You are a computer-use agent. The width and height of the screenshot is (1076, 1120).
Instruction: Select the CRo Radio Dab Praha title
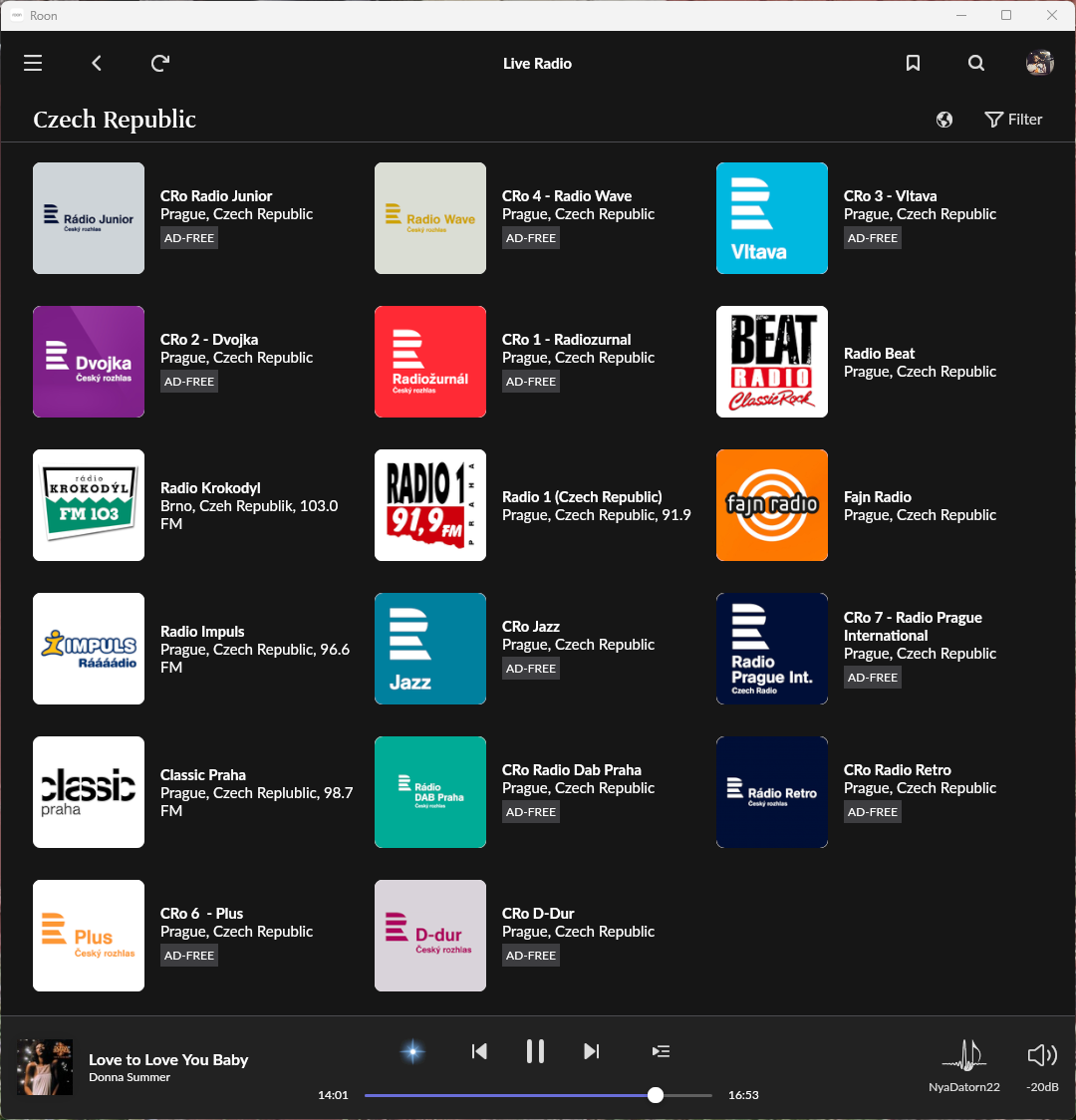pyautogui.click(x=571, y=770)
